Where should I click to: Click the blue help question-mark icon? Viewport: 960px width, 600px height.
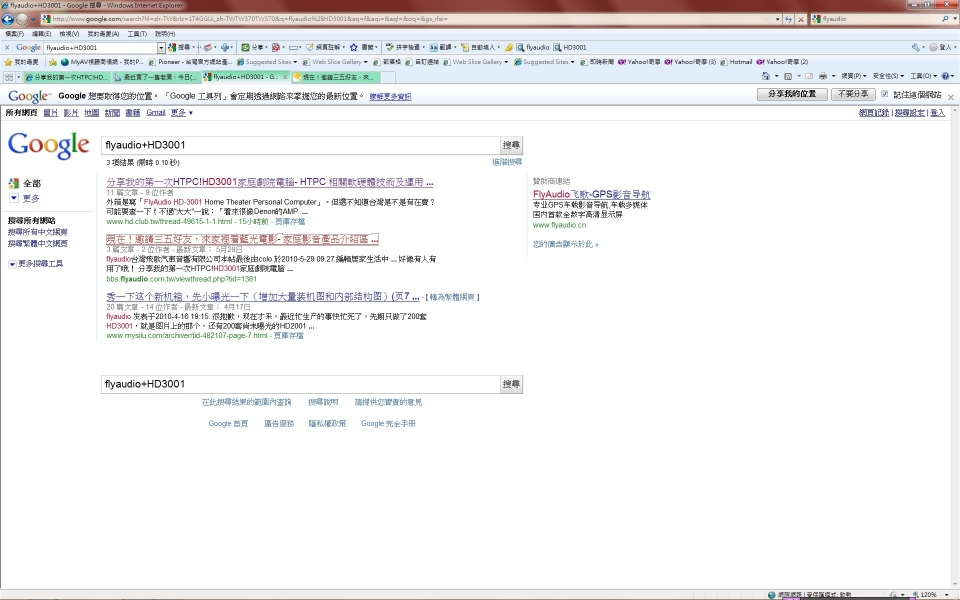[945, 76]
